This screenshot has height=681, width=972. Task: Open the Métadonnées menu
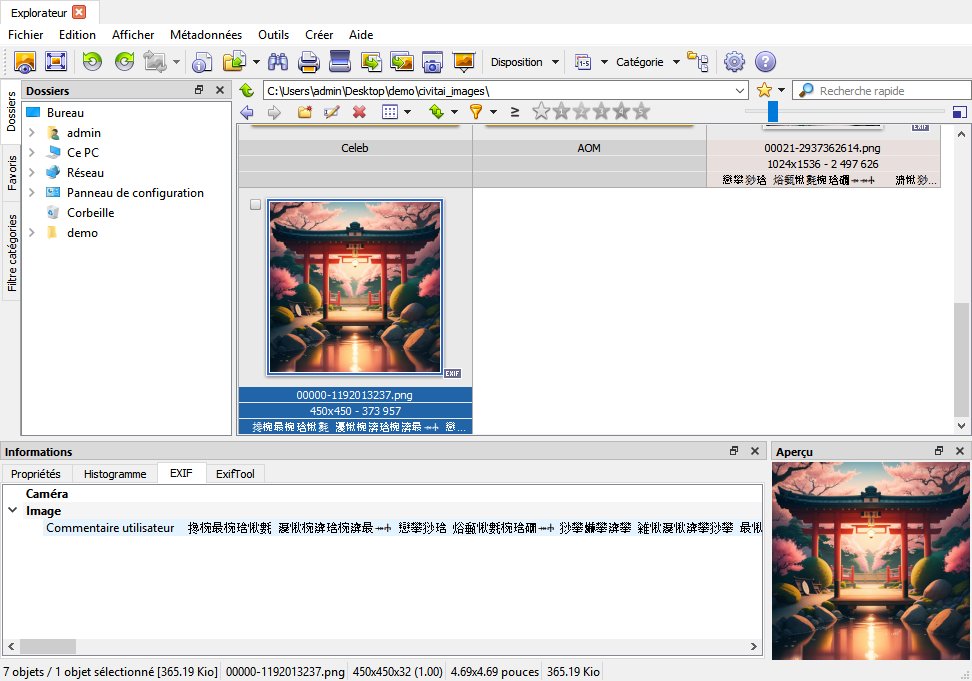206,35
